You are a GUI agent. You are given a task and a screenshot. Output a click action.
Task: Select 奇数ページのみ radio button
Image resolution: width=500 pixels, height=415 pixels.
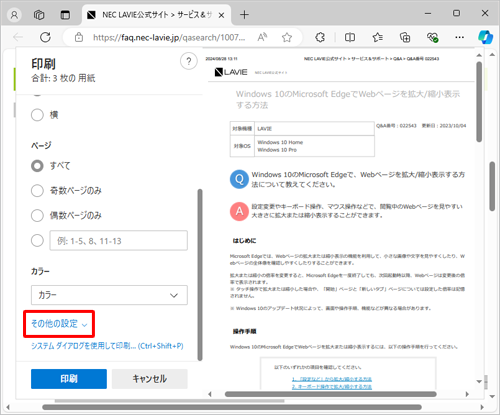[x=37, y=191]
